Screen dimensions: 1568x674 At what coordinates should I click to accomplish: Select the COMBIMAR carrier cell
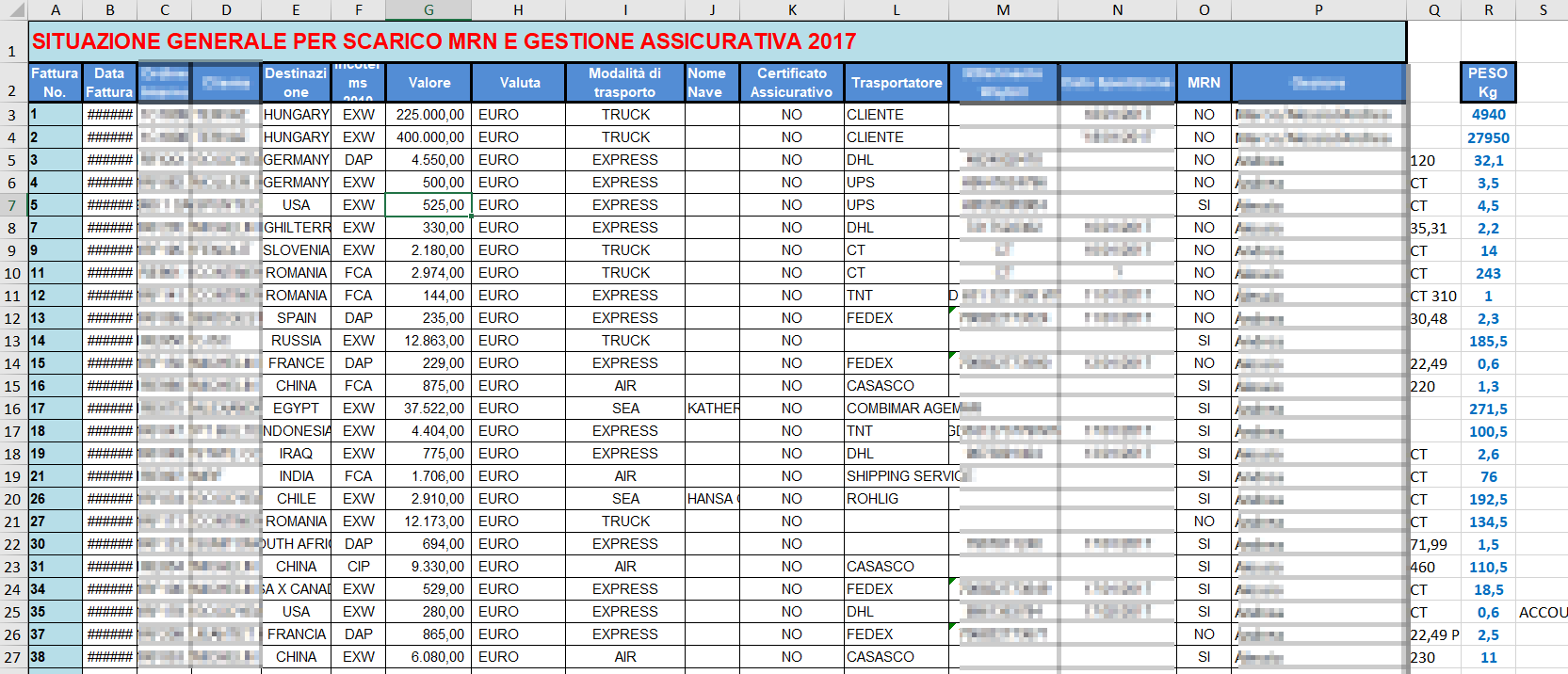pyautogui.click(x=896, y=409)
